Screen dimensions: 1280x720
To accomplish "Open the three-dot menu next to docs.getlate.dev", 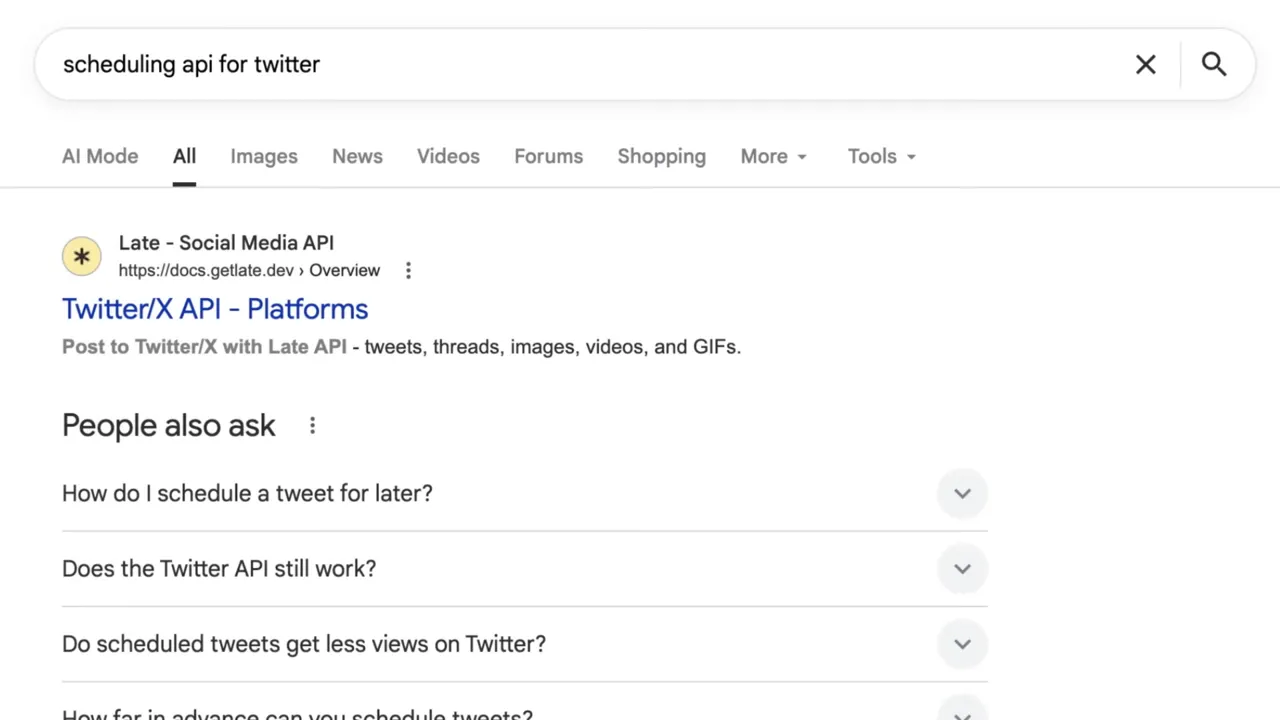I will (x=408, y=270).
